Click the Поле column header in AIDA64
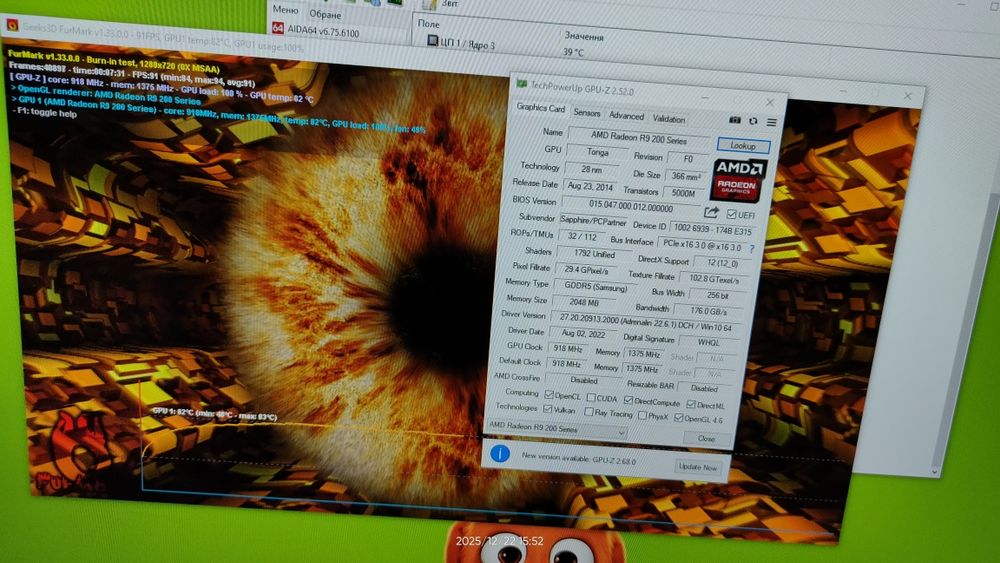 coord(429,24)
